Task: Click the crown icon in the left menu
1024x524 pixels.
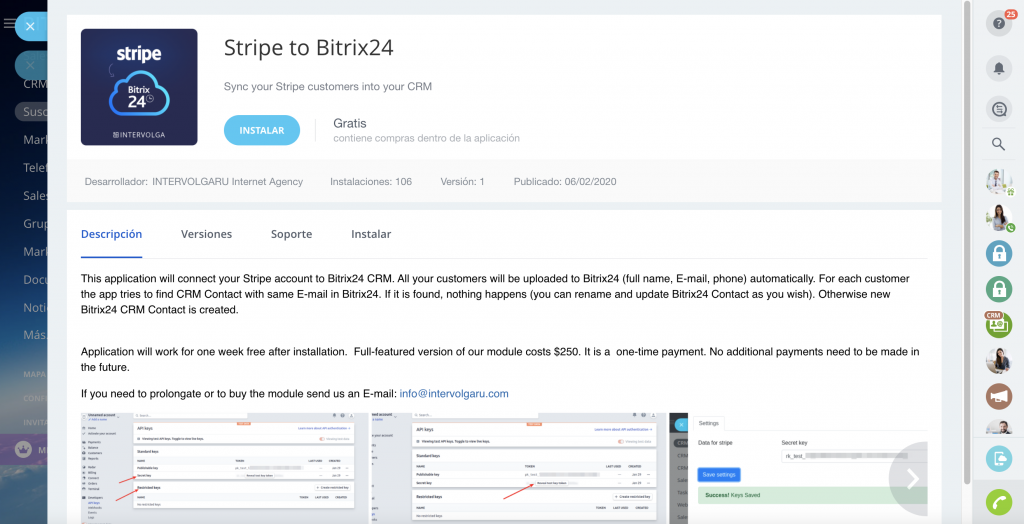Action: click(24, 450)
